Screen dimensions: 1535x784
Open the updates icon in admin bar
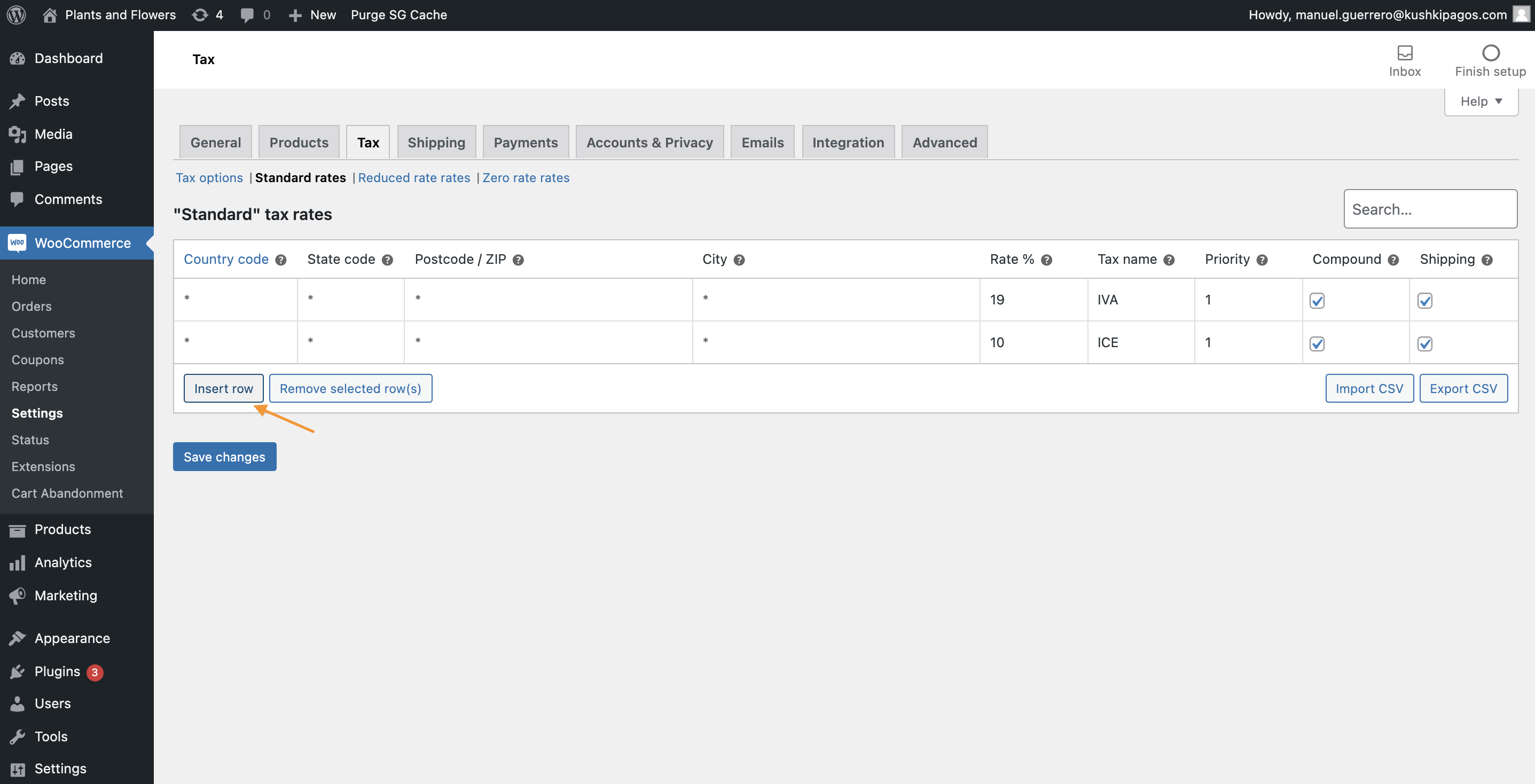coord(200,15)
